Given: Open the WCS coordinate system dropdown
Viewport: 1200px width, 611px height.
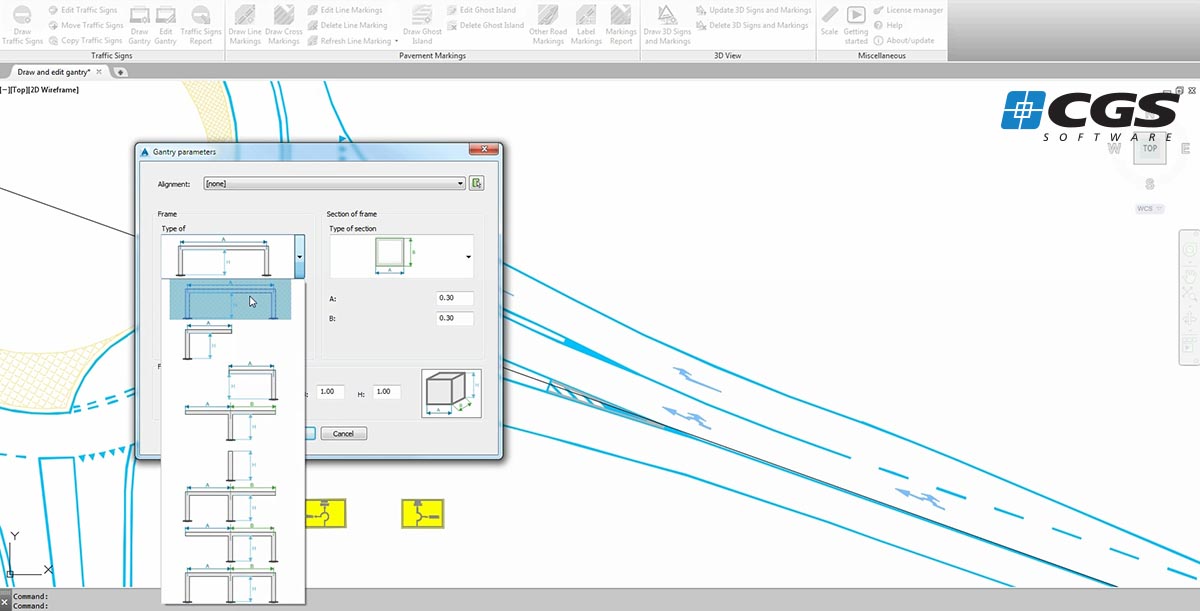Looking at the screenshot, I should (x=1150, y=209).
